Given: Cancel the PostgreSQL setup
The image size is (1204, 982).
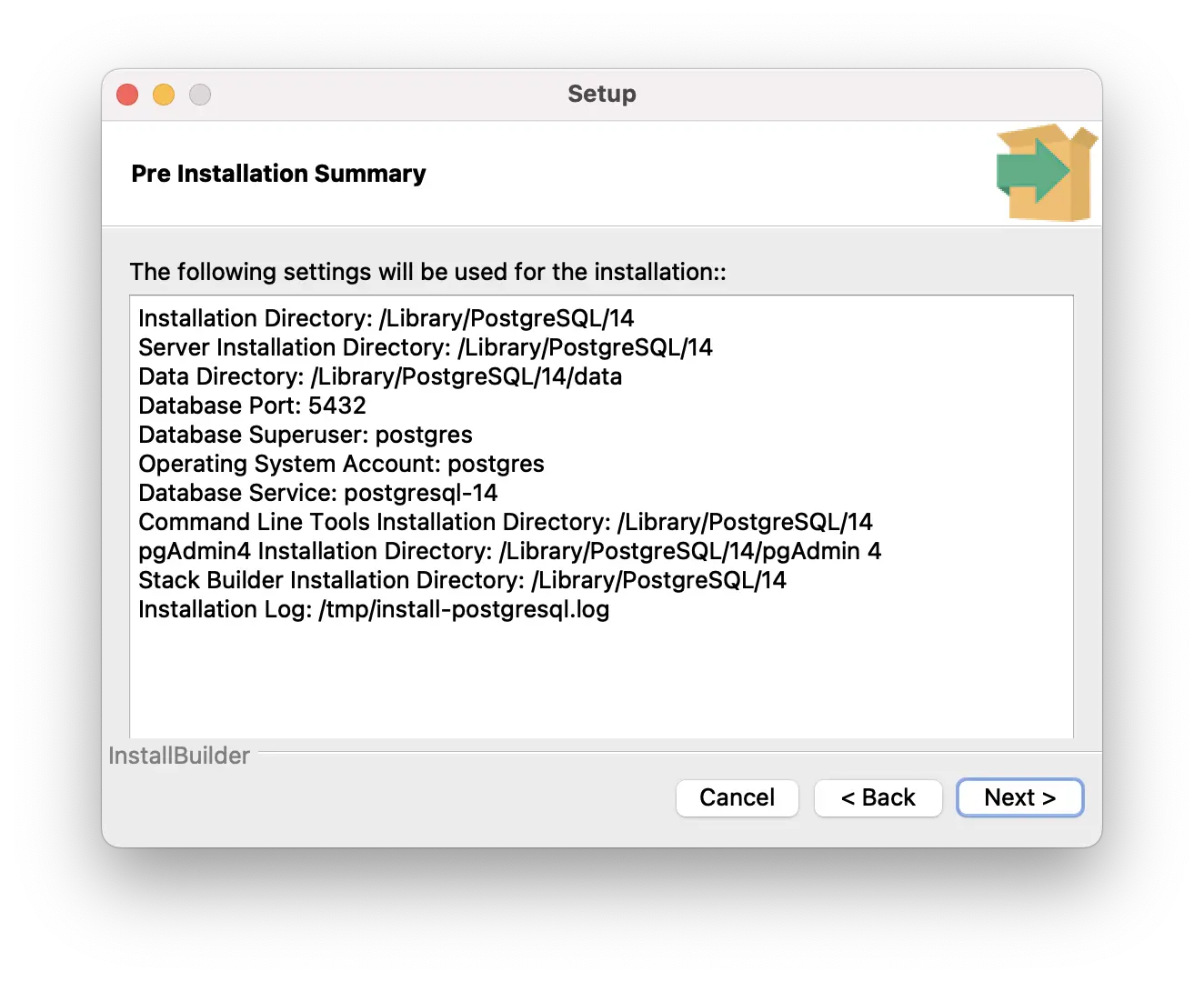Looking at the screenshot, I should (x=737, y=797).
